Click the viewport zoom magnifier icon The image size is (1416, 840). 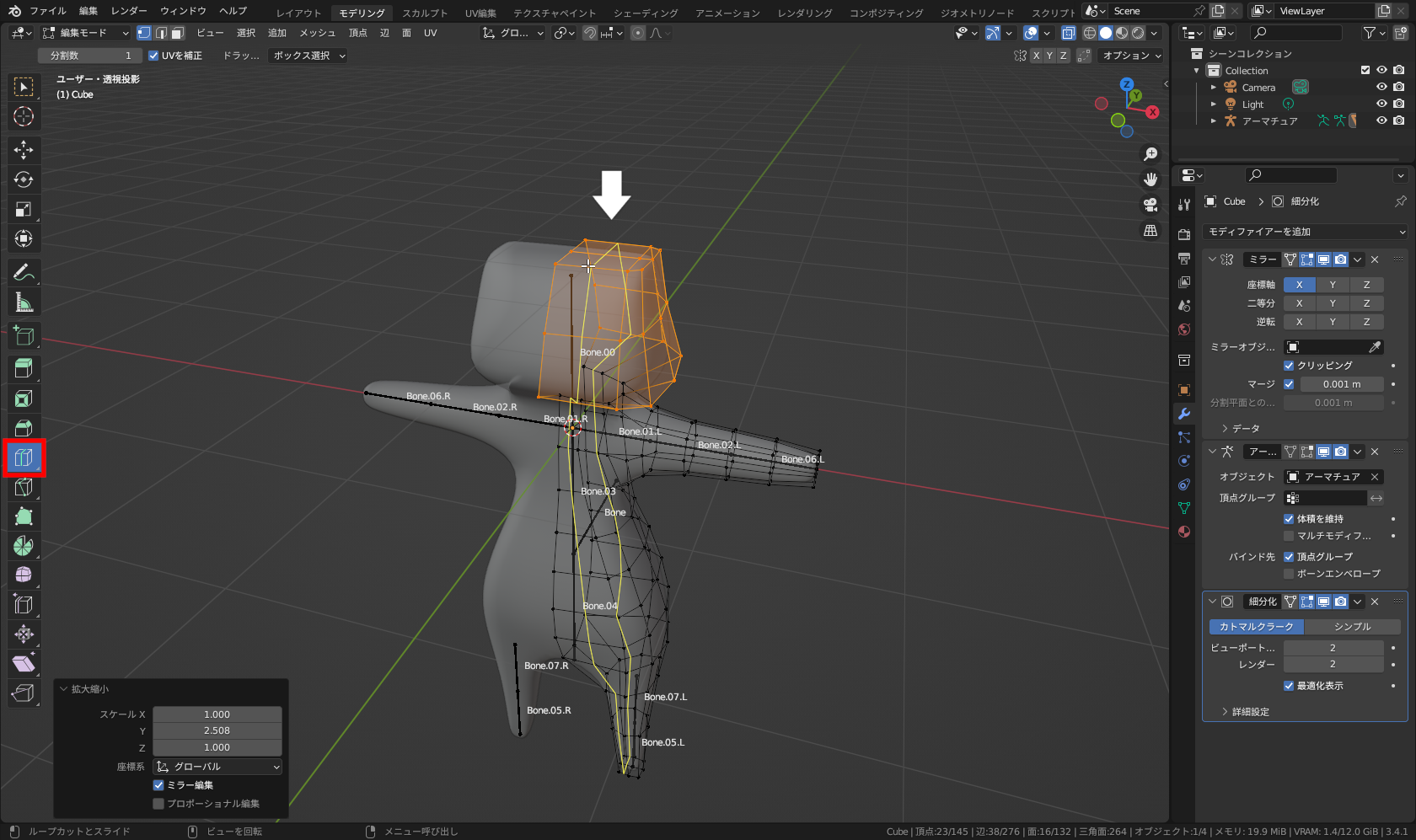1150,154
